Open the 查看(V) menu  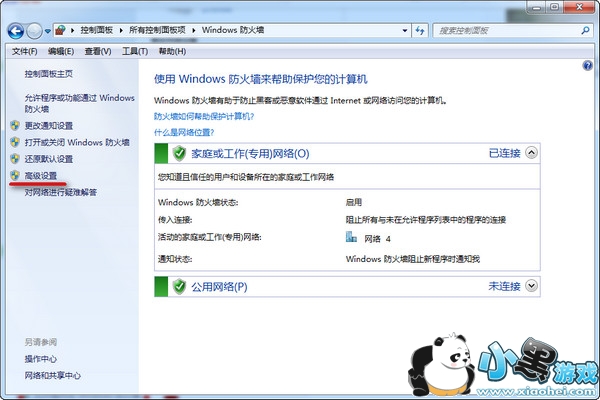[x=98, y=51]
